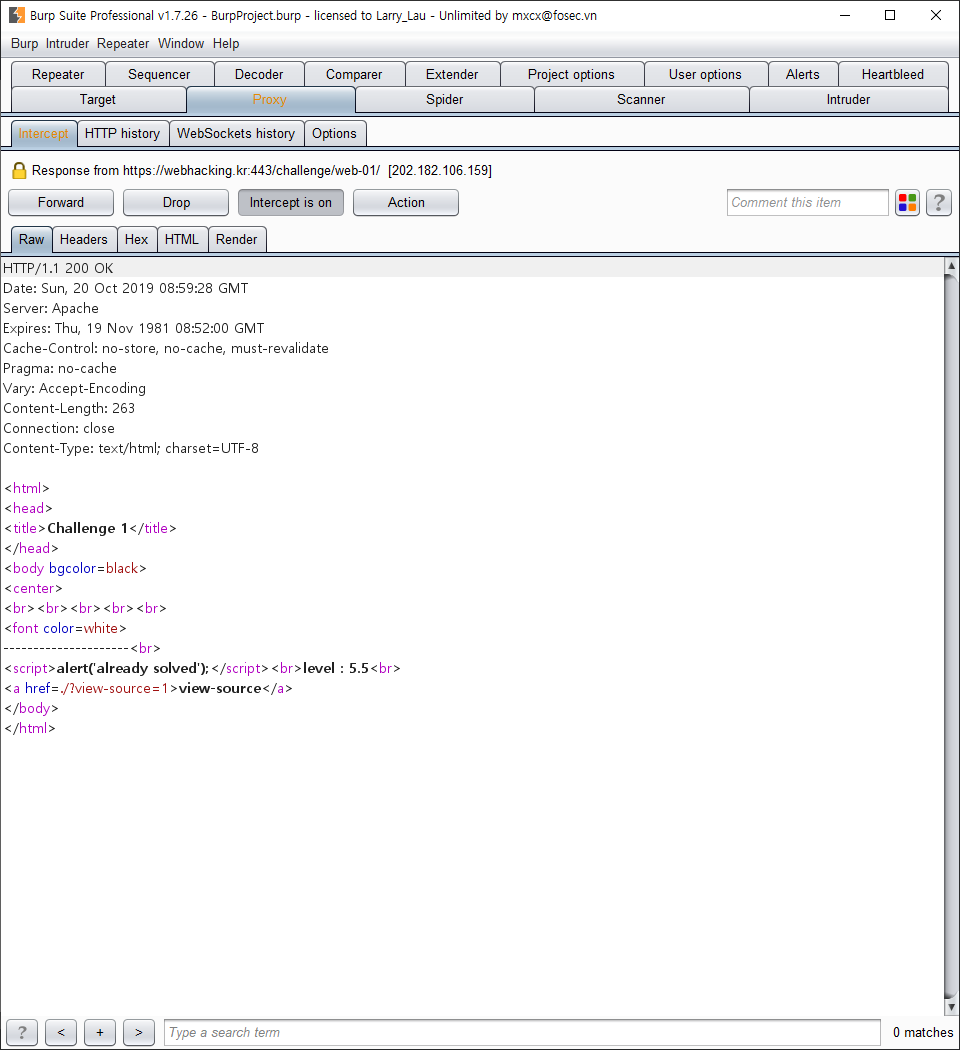Switch to the Extender tab
960x1050 pixels.
pyautogui.click(x=452, y=74)
